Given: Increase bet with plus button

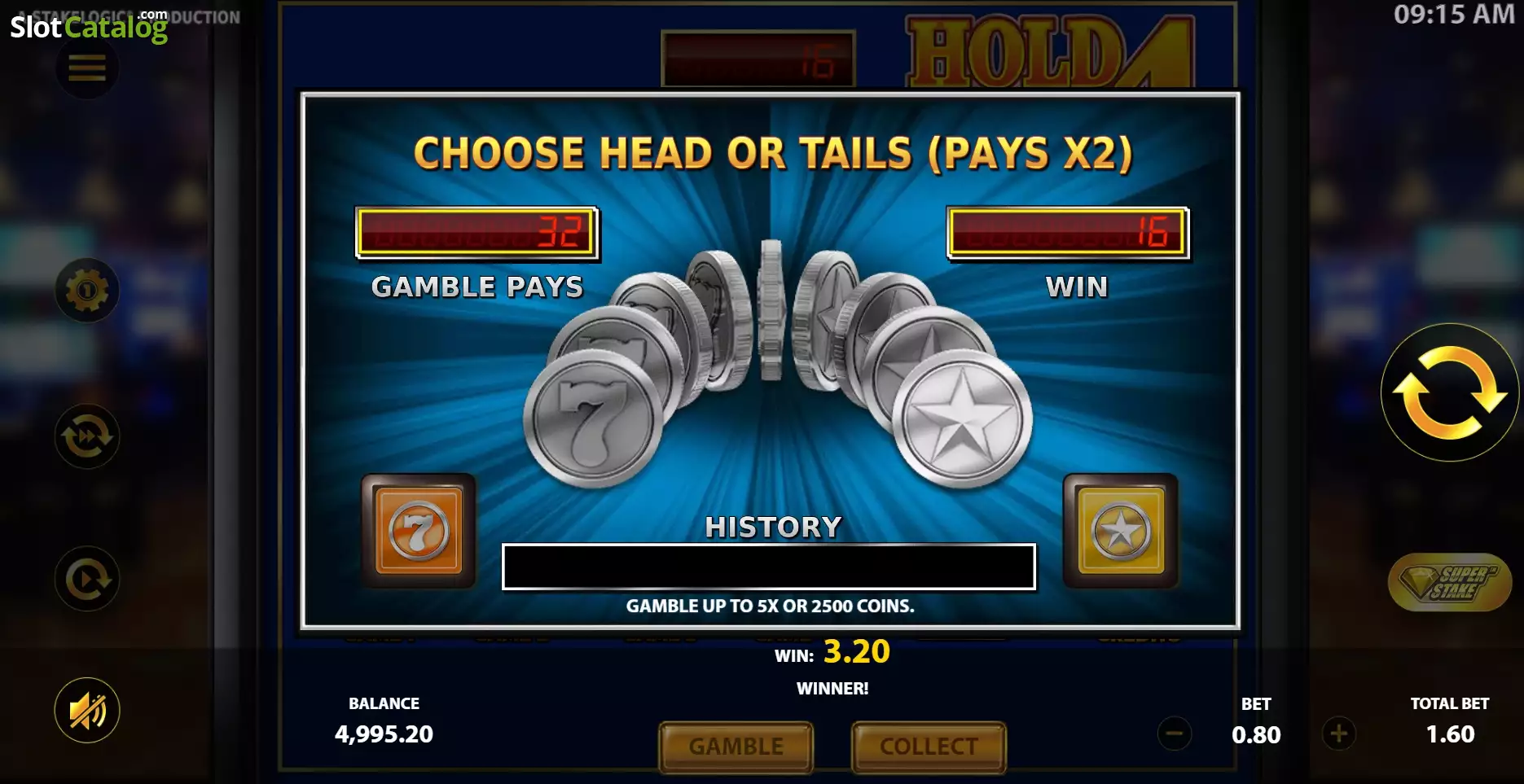Looking at the screenshot, I should (1338, 734).
